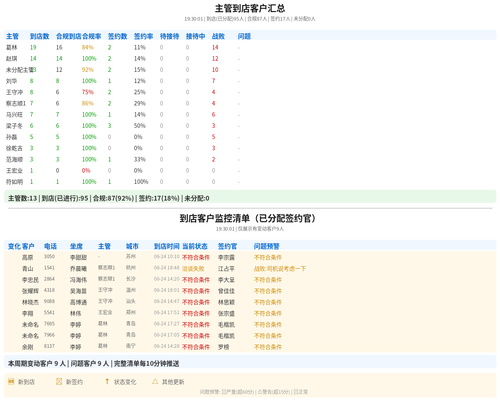
Task: Click the 签约率 column header
Action: (x=143, y=36)
